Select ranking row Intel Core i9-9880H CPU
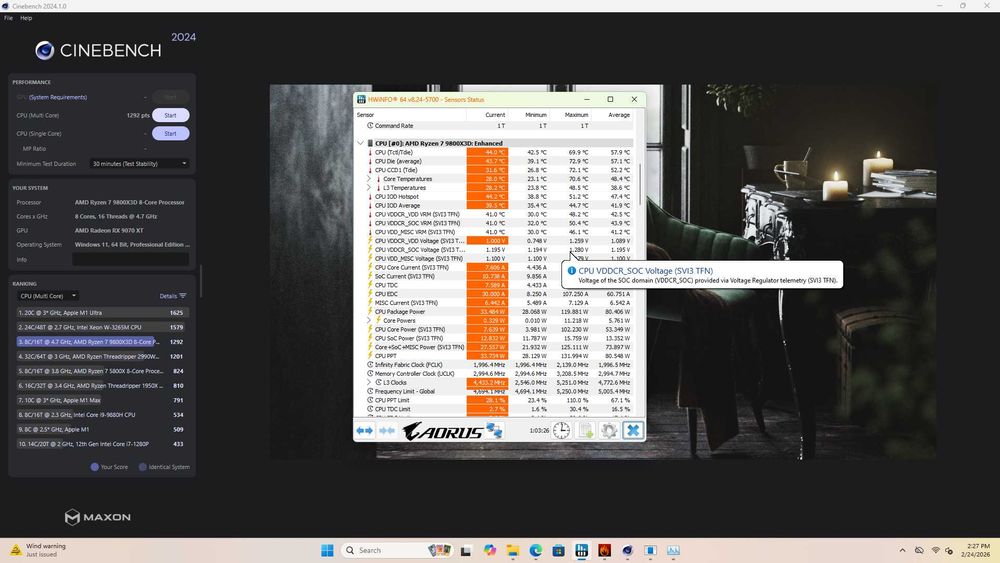Image resolution: width=1000 pixels, height=563 pixels. pos(101,414)
